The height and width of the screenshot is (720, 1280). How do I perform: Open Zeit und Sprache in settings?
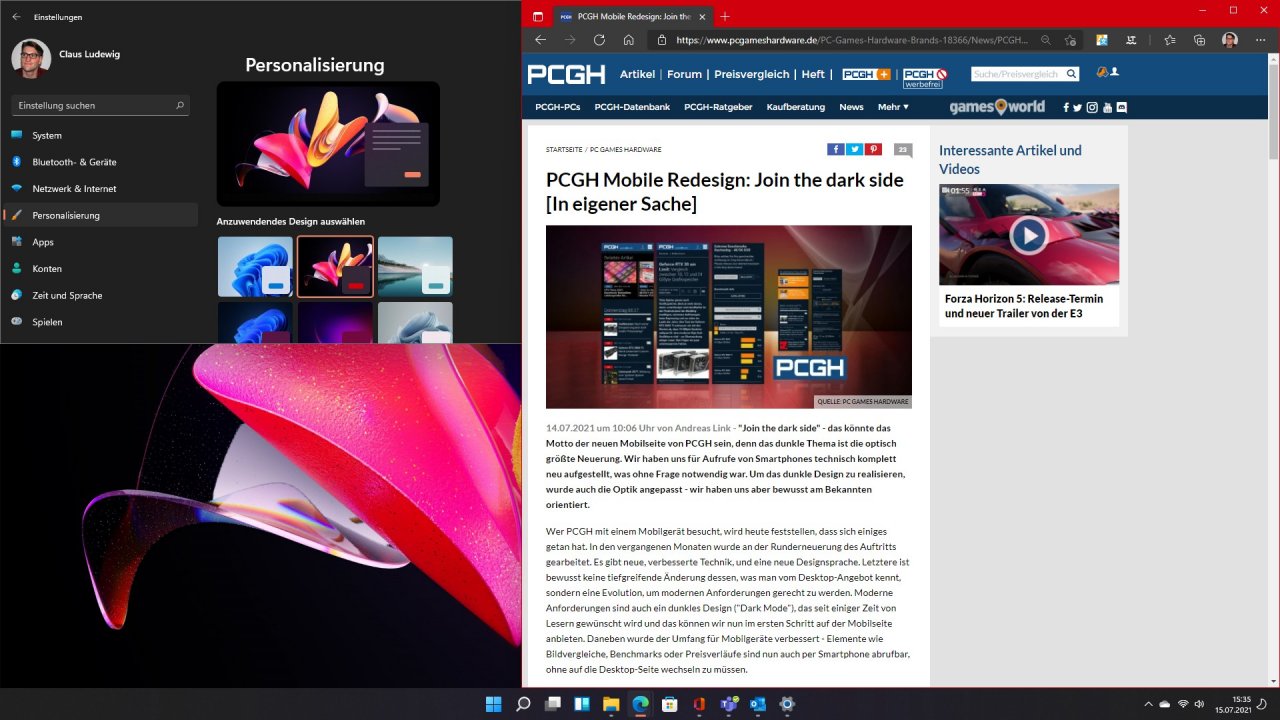pos(100,295)
